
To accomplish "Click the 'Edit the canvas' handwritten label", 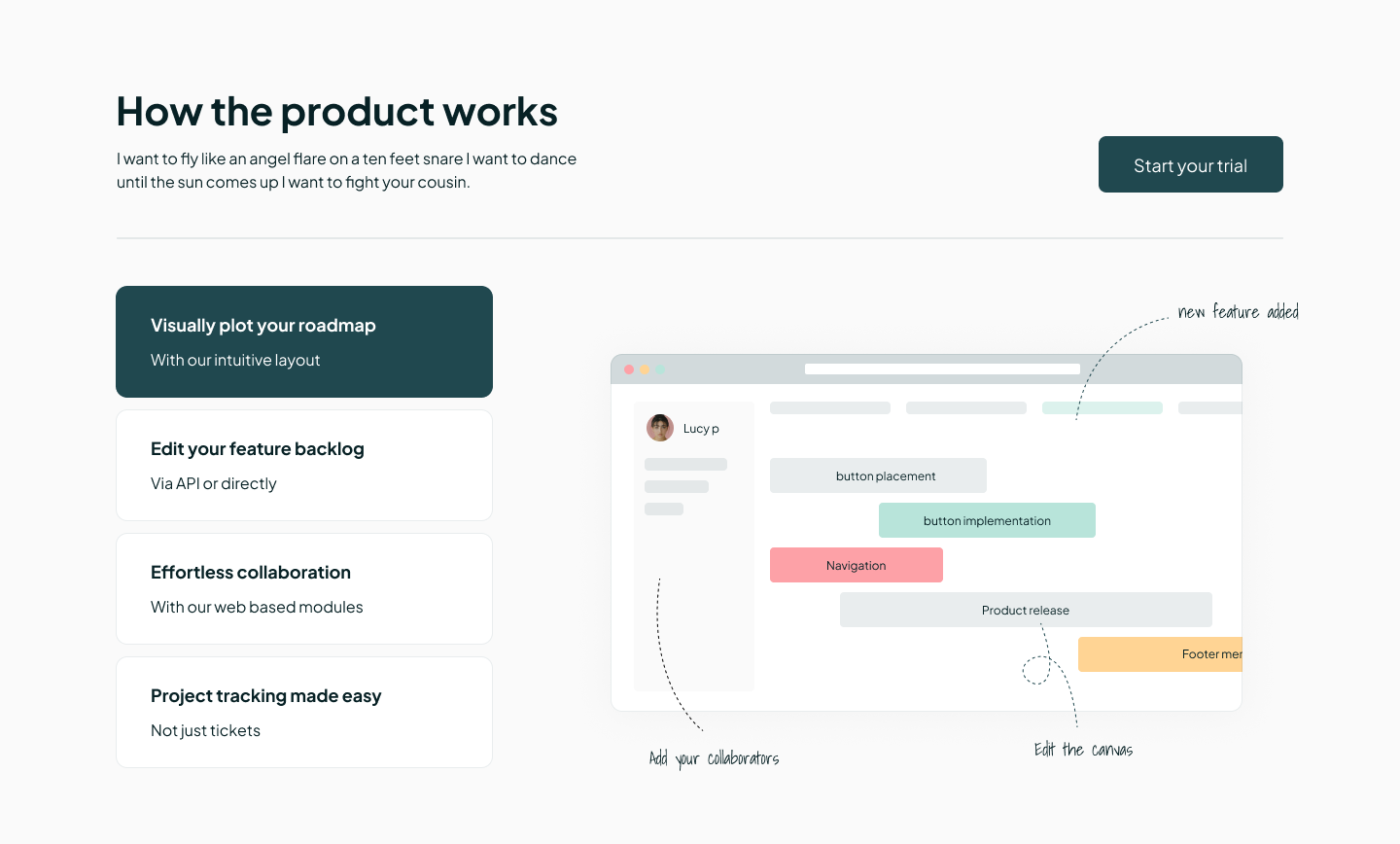I will click(x=1083, y=750).
